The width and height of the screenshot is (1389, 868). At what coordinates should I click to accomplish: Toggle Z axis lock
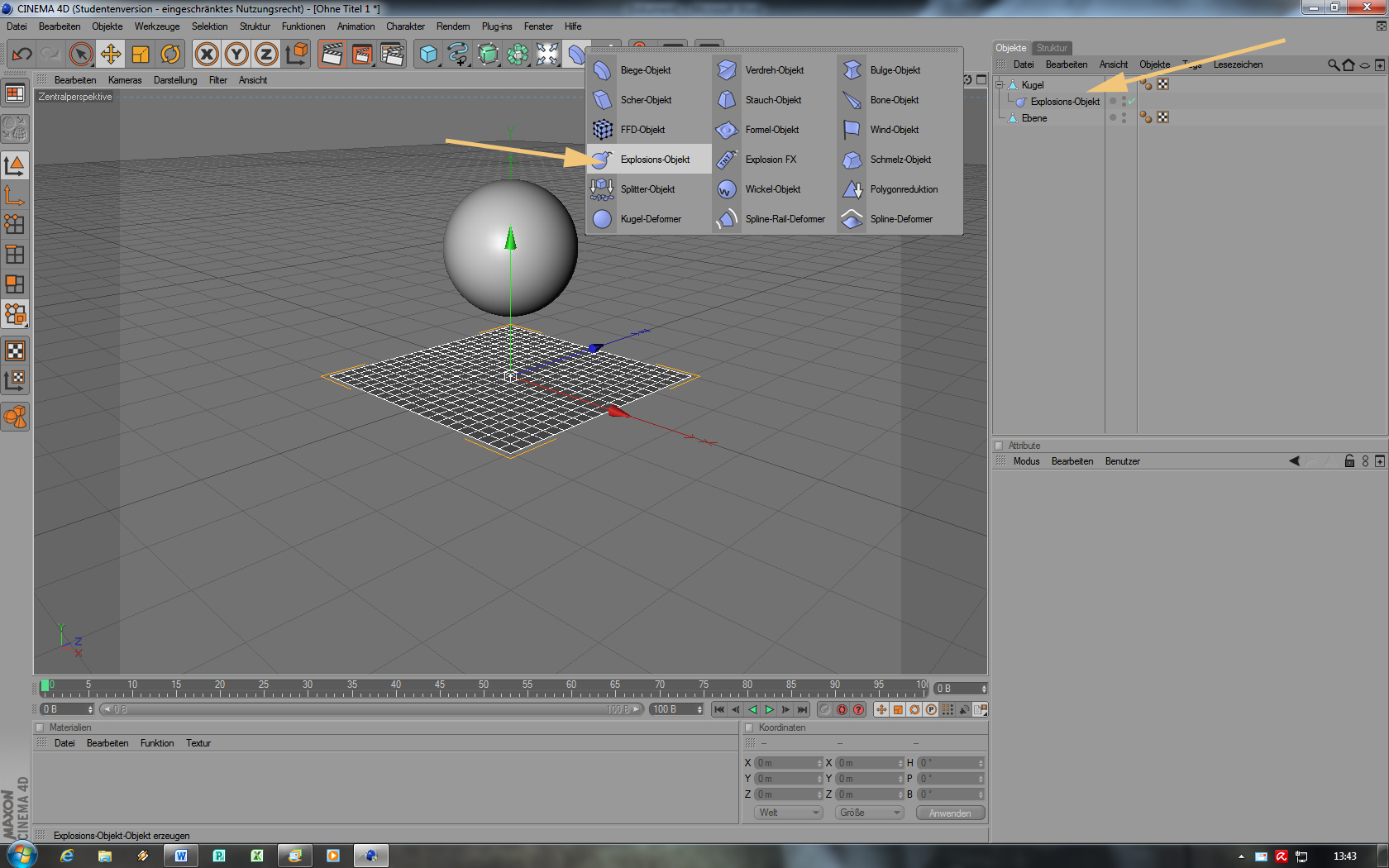266,55
